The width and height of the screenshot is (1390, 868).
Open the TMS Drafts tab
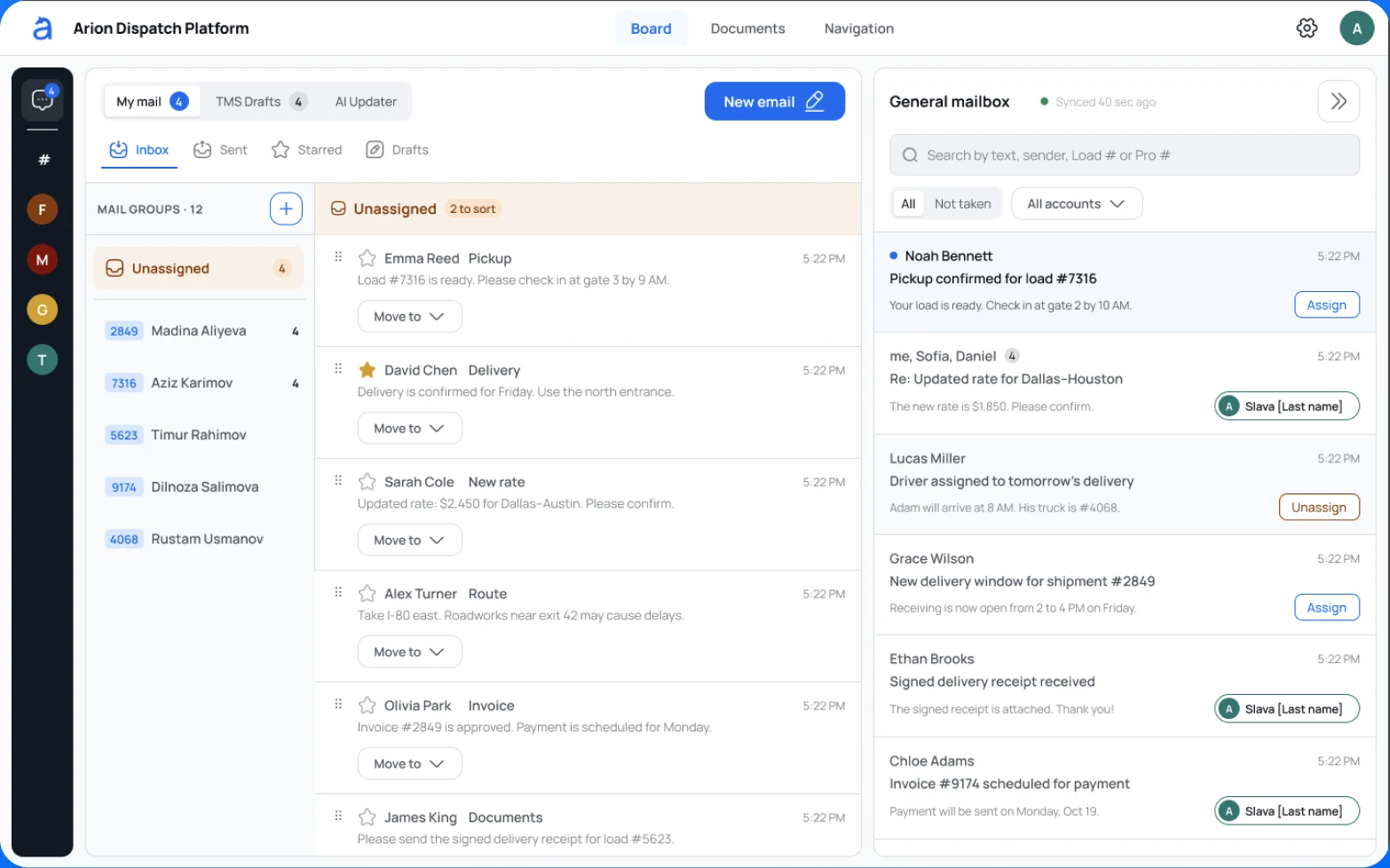click(261, 102)
